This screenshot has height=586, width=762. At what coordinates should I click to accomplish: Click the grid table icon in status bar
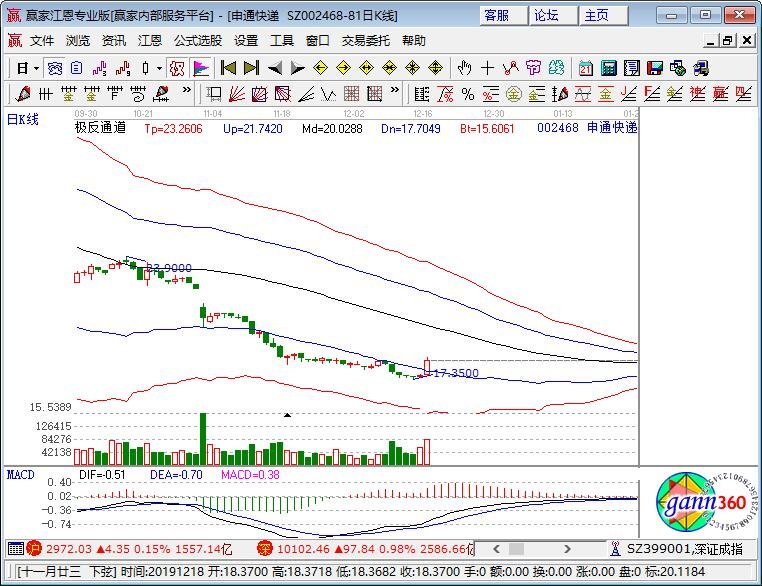[x=16, y=549]
